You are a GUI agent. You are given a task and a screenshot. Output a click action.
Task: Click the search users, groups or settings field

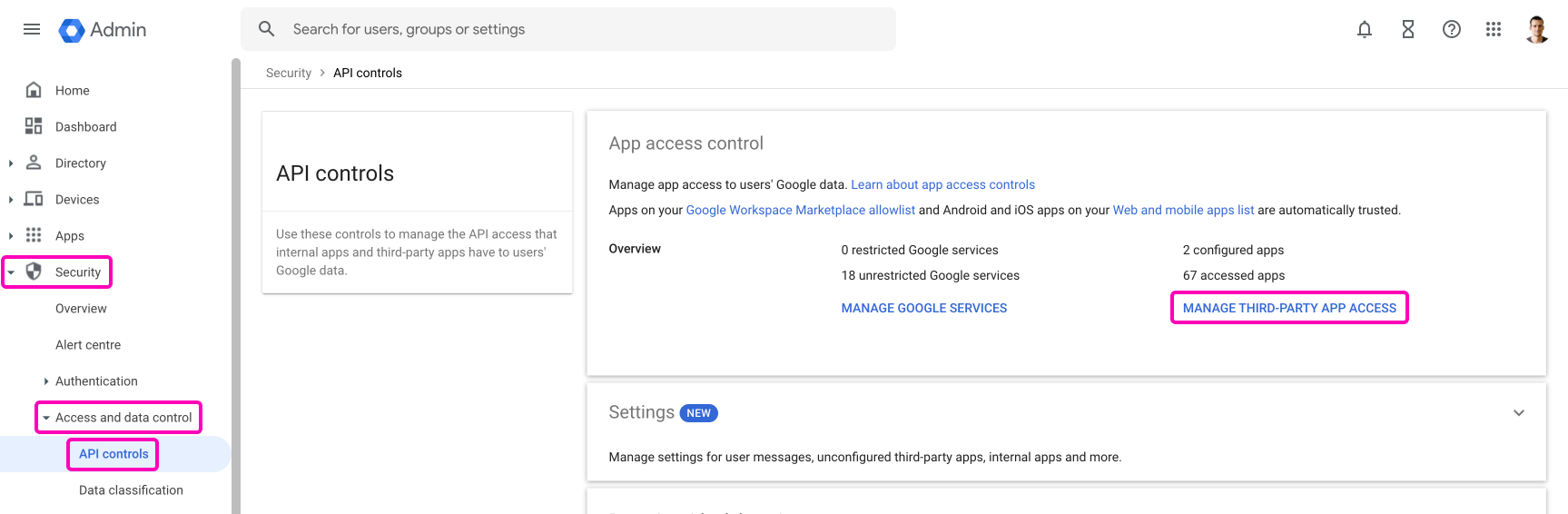[581, 29]
